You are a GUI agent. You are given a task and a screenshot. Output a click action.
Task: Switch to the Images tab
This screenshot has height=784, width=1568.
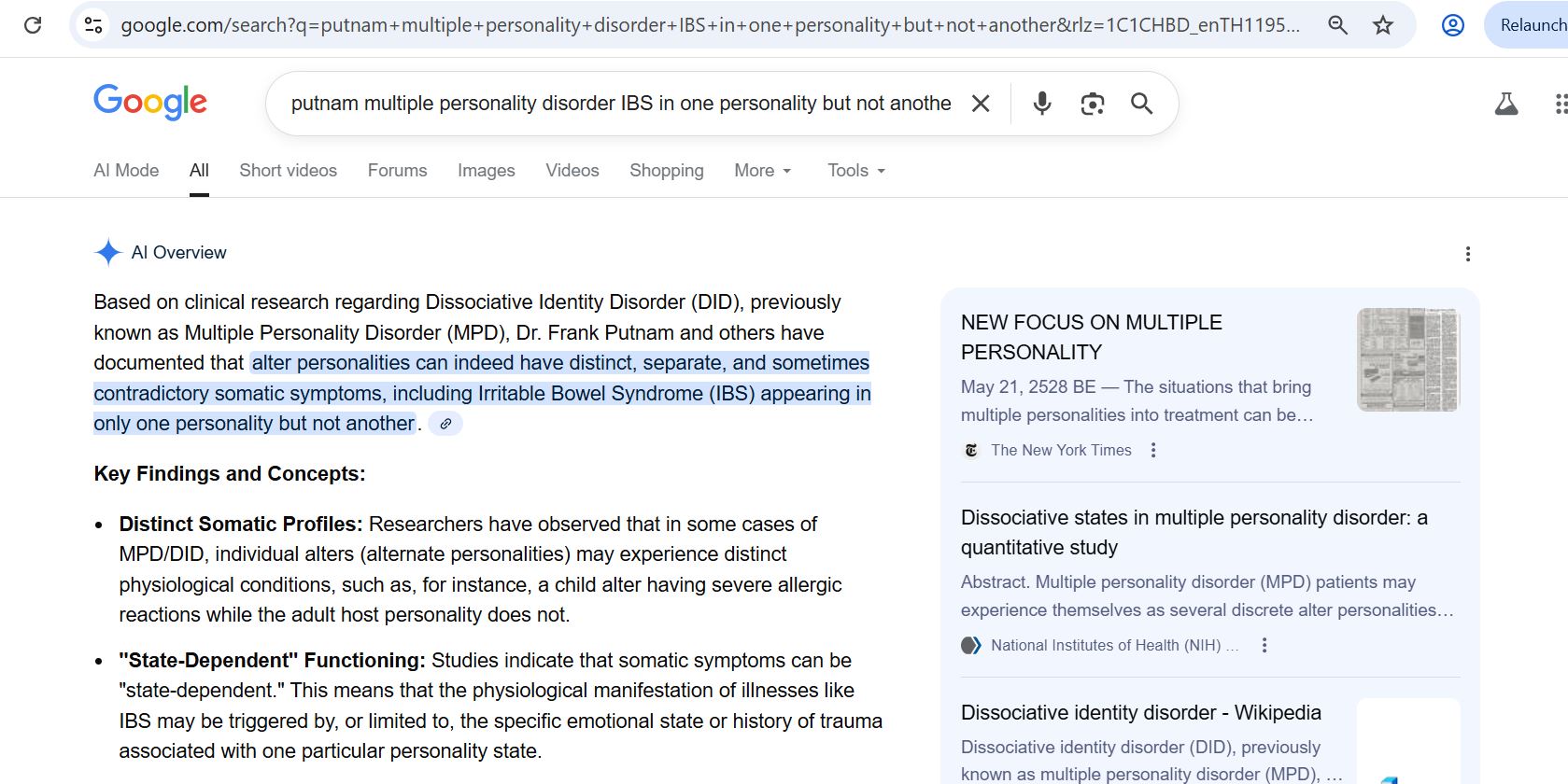point(486,171)
